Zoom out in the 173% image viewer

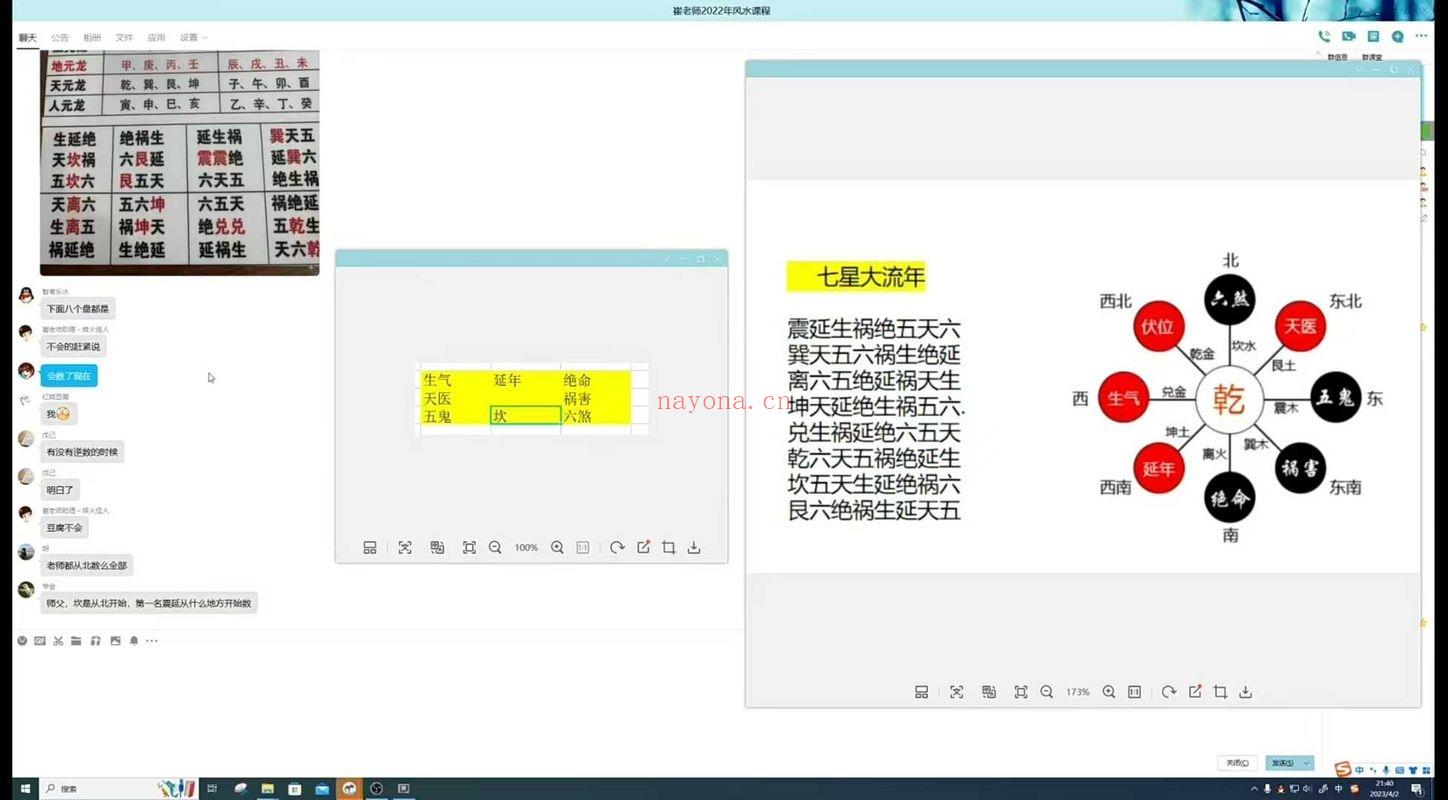(1047, 692)
